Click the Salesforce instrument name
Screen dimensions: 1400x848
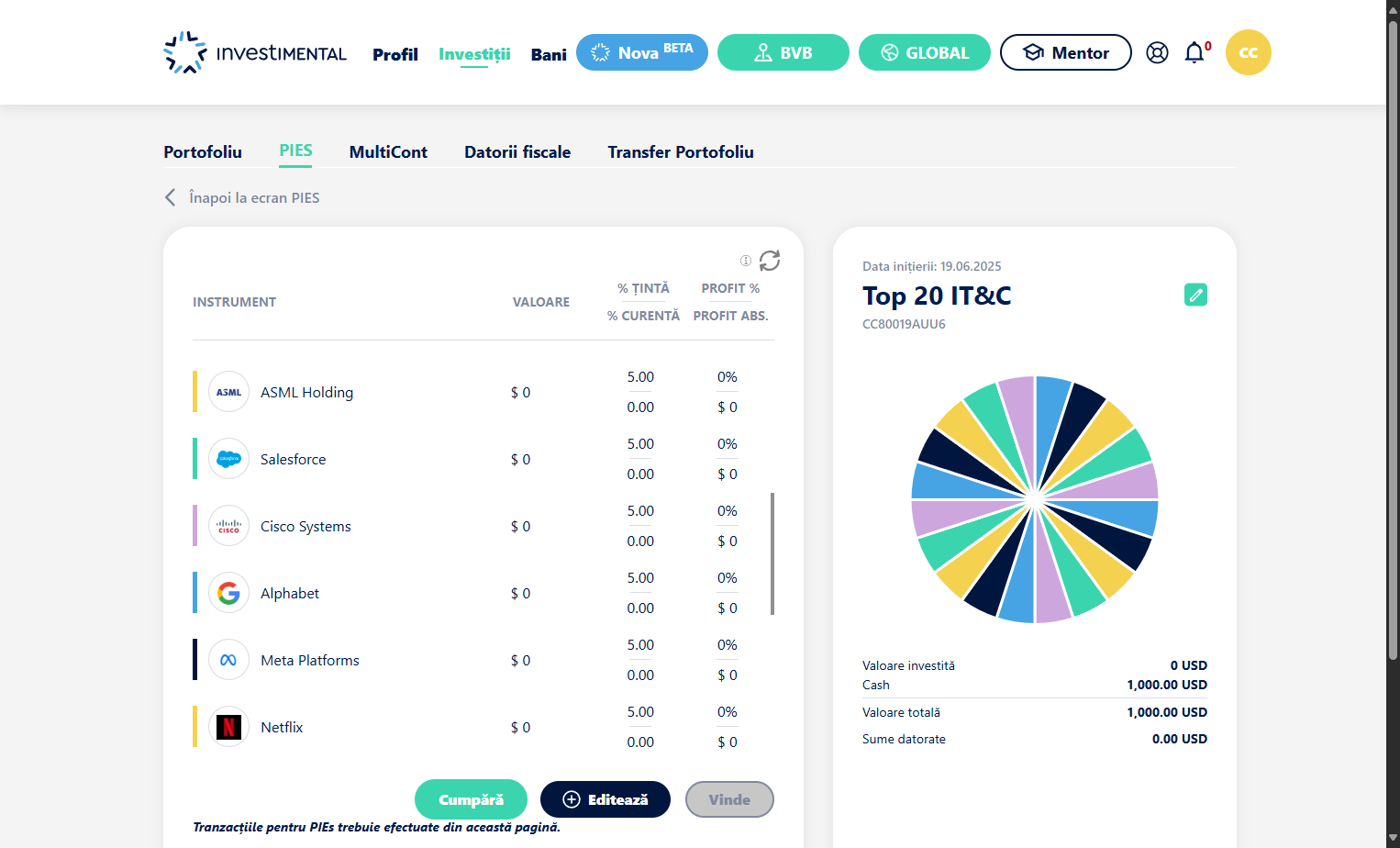pos(293,459)
